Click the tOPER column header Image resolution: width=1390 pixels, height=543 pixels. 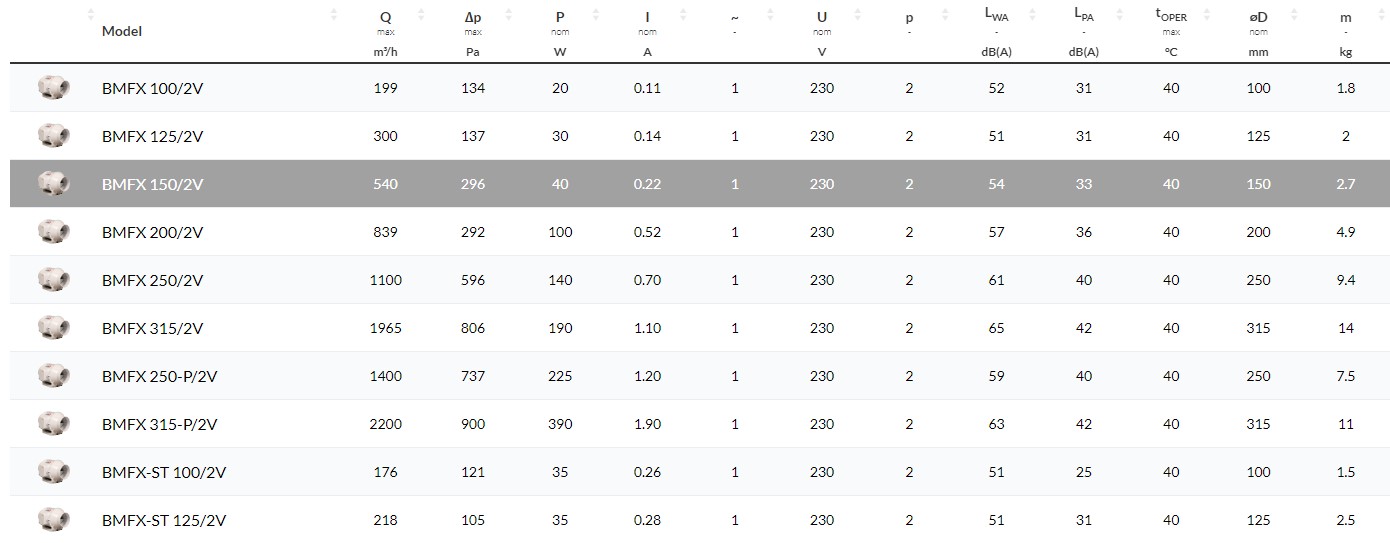(1171, 17)
